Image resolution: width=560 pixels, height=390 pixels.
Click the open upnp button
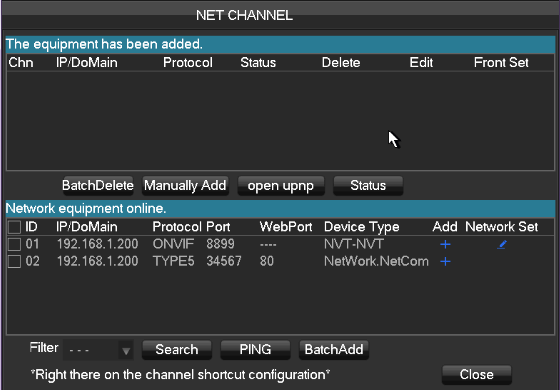point(281,186)
